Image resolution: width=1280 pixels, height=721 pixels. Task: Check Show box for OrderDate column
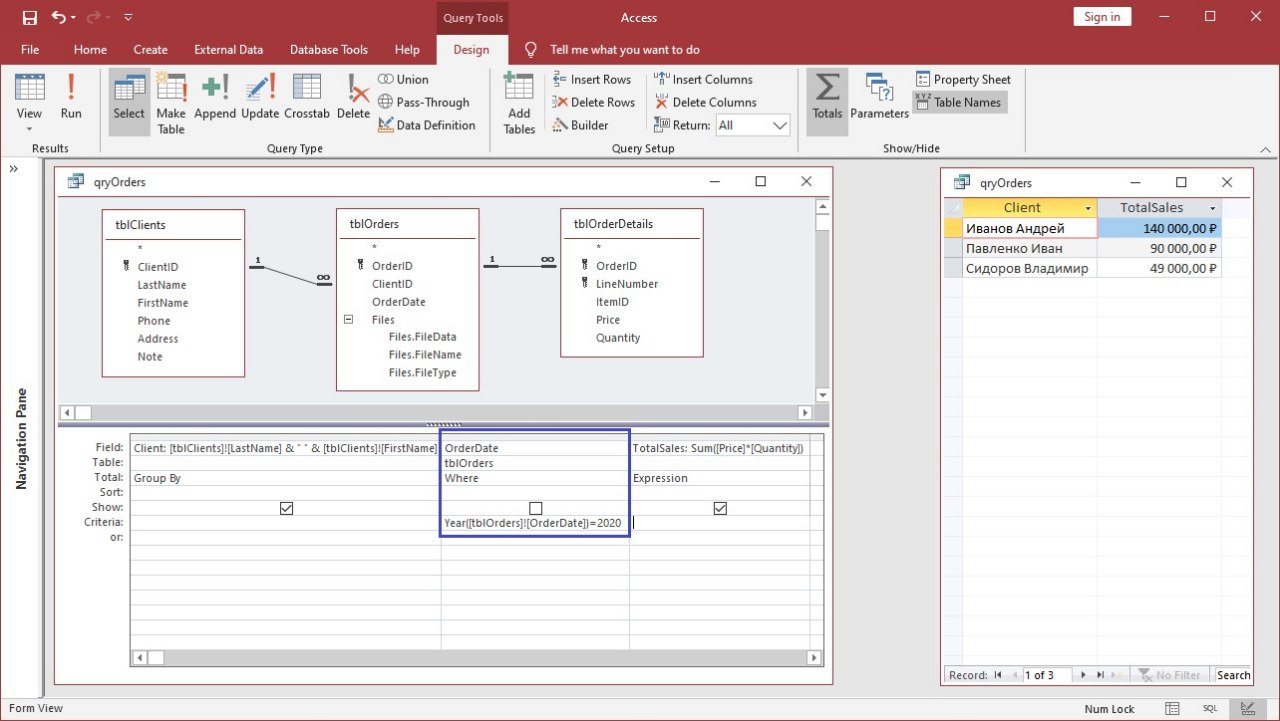536,508
